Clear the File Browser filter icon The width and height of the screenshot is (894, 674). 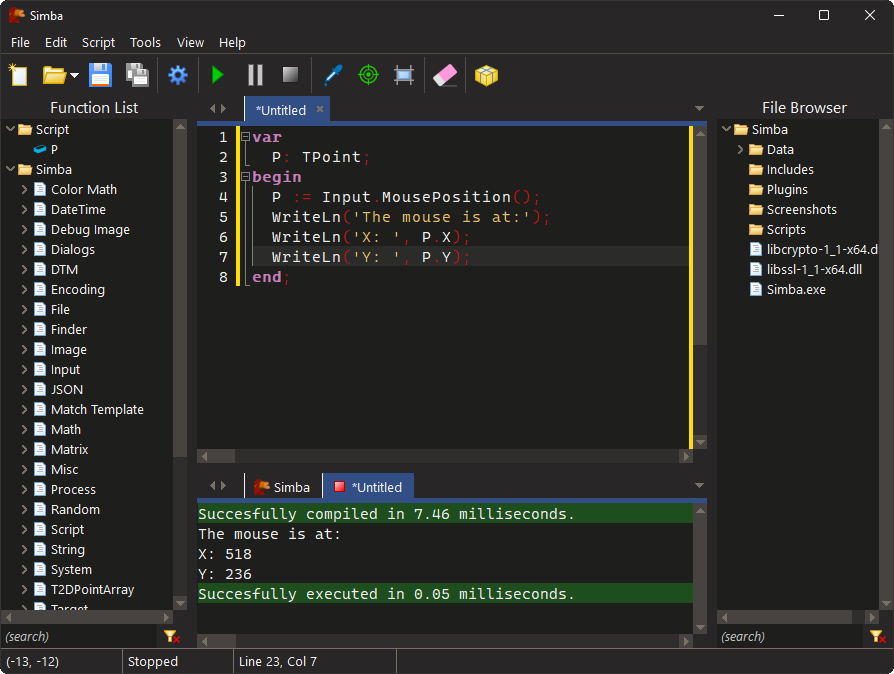click(877, 636)
